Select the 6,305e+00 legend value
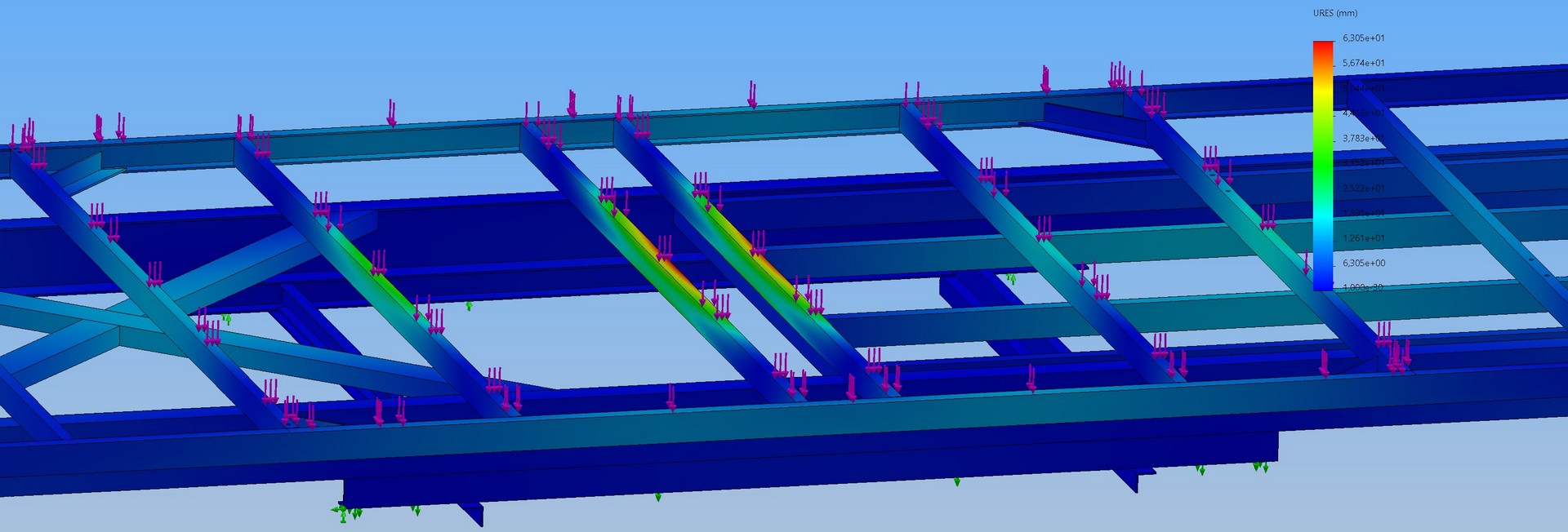 1363,264
